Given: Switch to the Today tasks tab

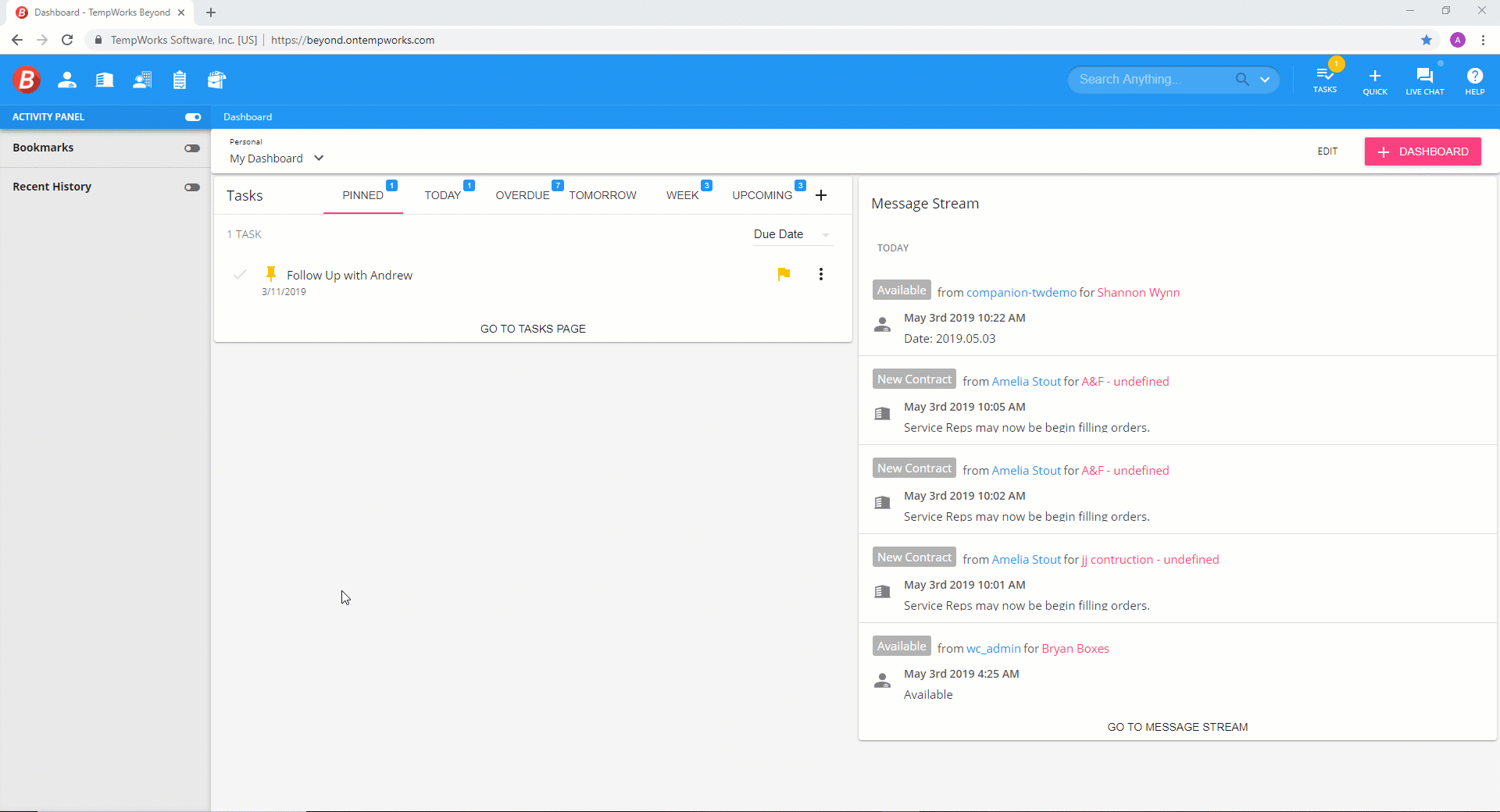Looking at the screenshot, I should click(x=443, y=195).
